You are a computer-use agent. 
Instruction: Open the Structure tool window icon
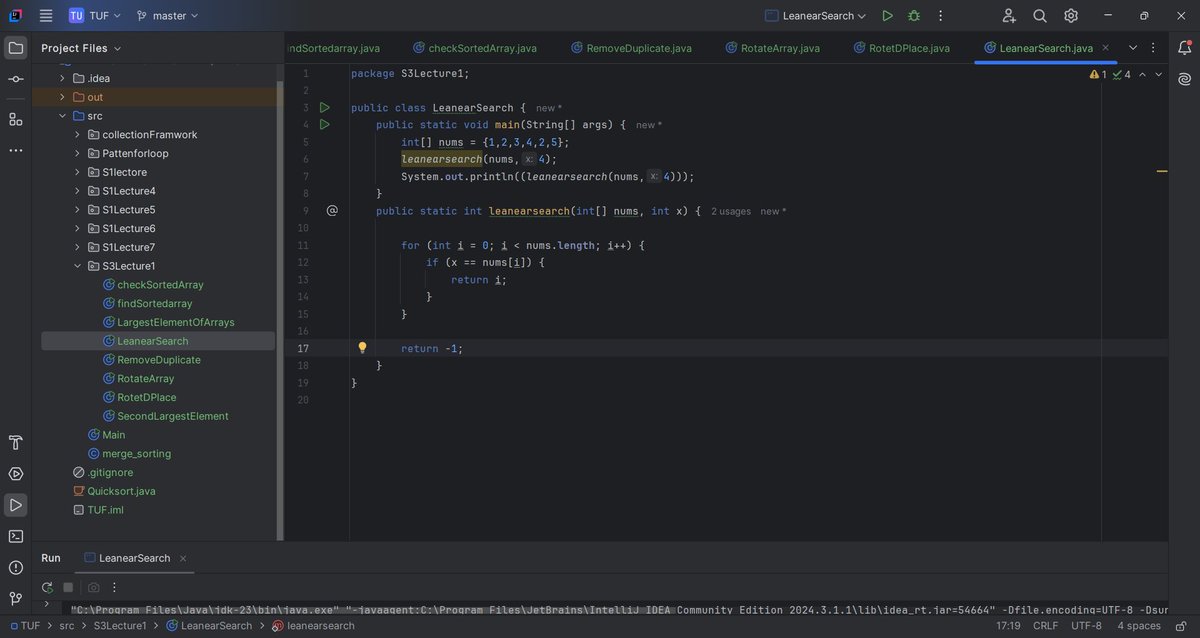click(x=16, y=119)
